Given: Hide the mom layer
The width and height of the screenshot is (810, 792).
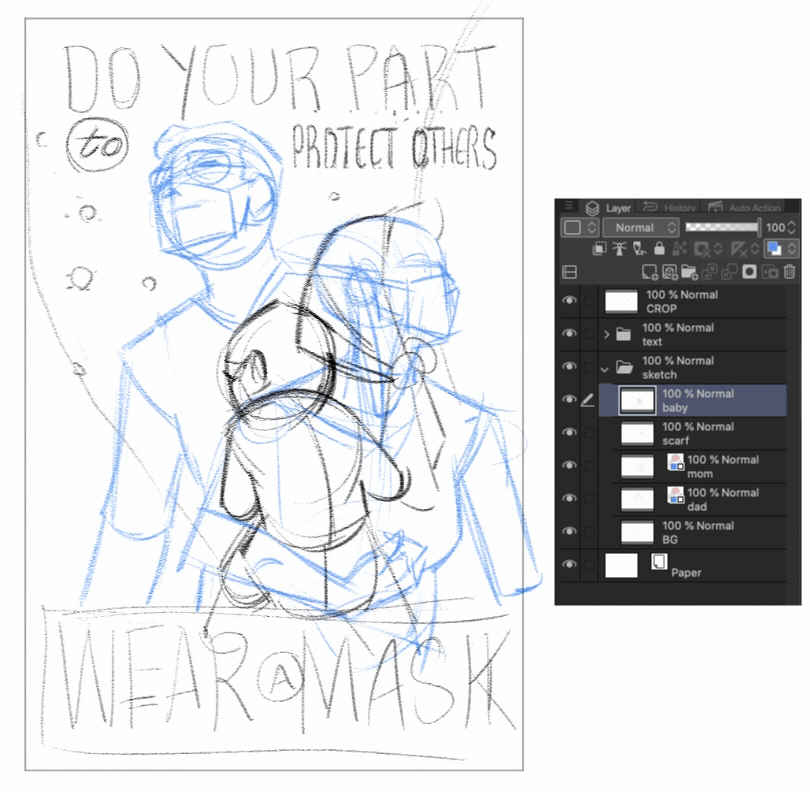Looking at the screenshot, I should click(569, 465).
